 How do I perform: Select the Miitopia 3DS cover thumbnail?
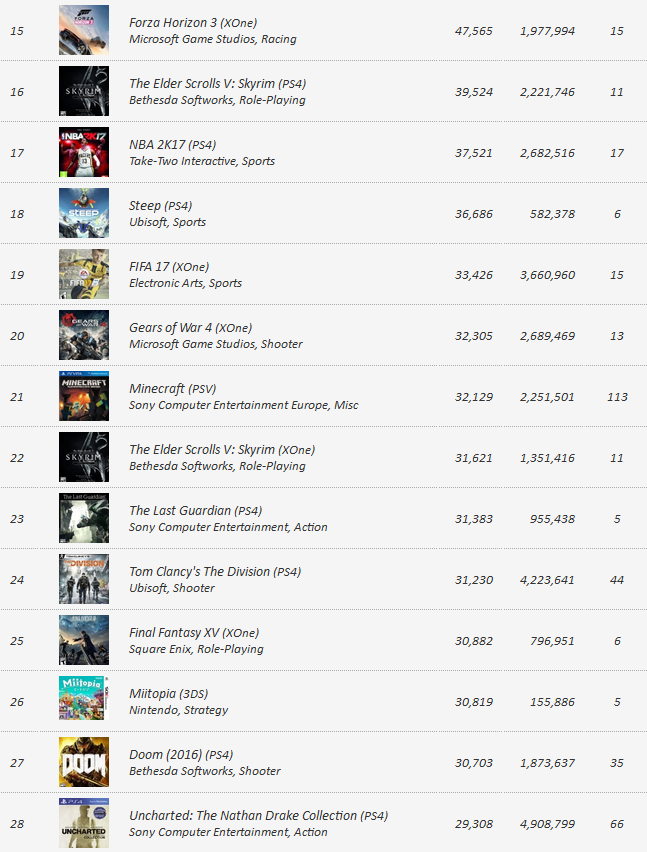(x=84, y=699)
